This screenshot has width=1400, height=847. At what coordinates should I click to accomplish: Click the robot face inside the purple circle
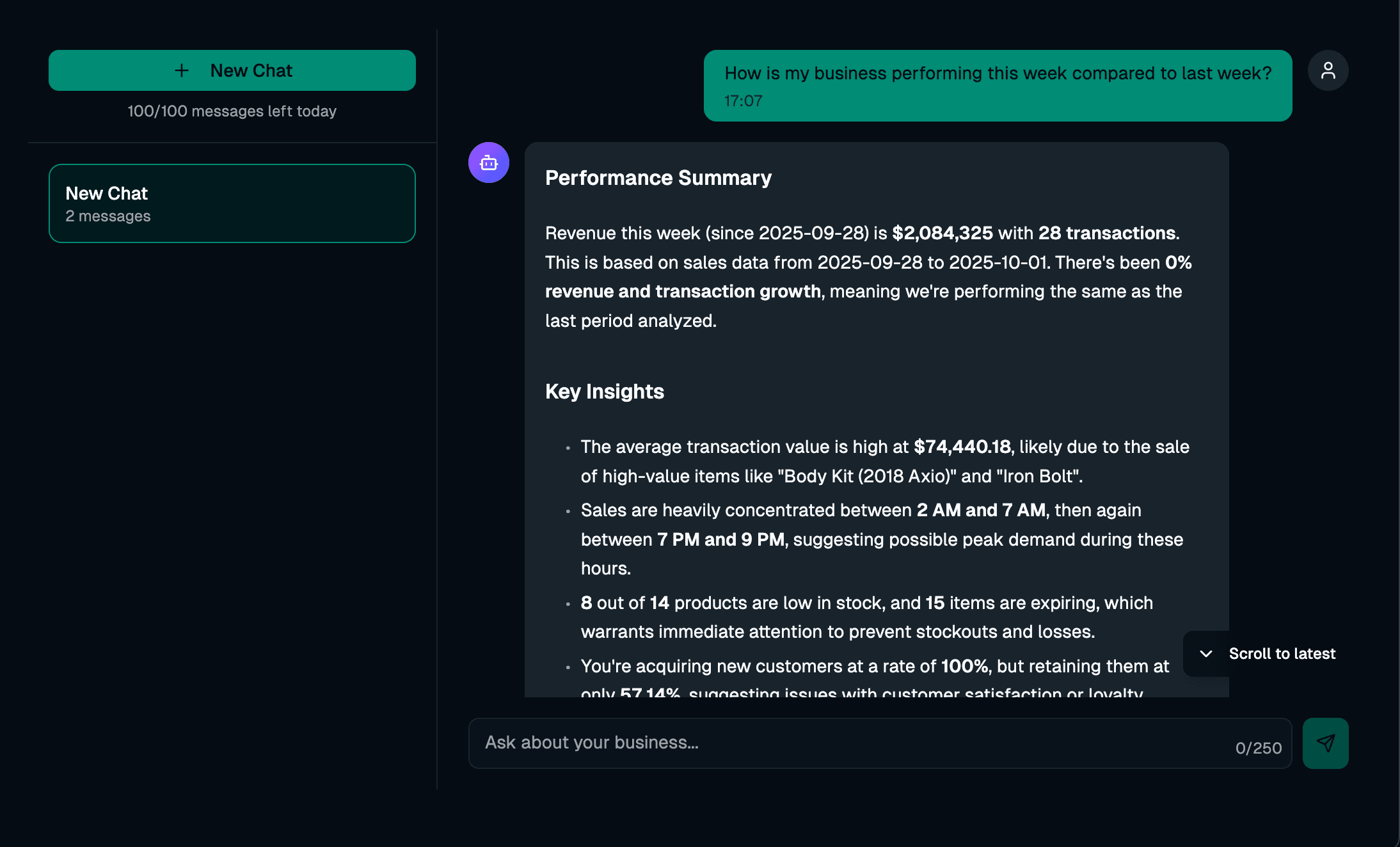click(488, 163)
